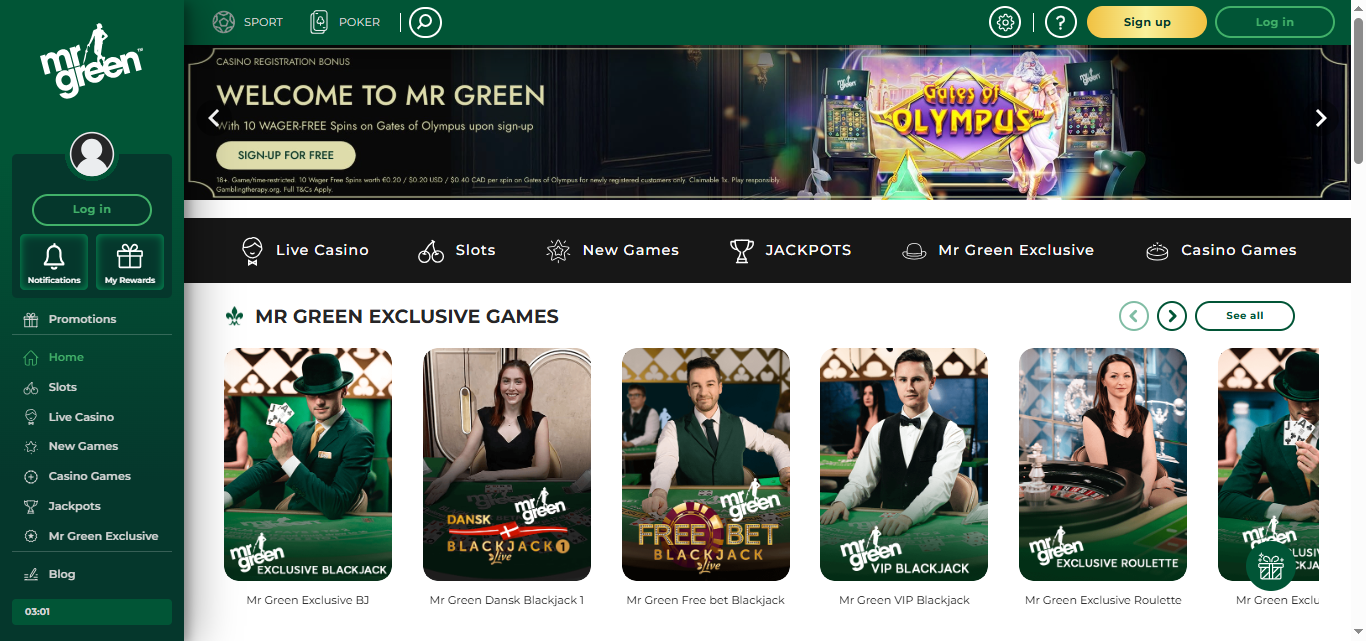Open JACKPOTS category tab
Image resolution: width=1366 pixels, height=641 pixels.
pyautogui.click(x=791, y=250)
